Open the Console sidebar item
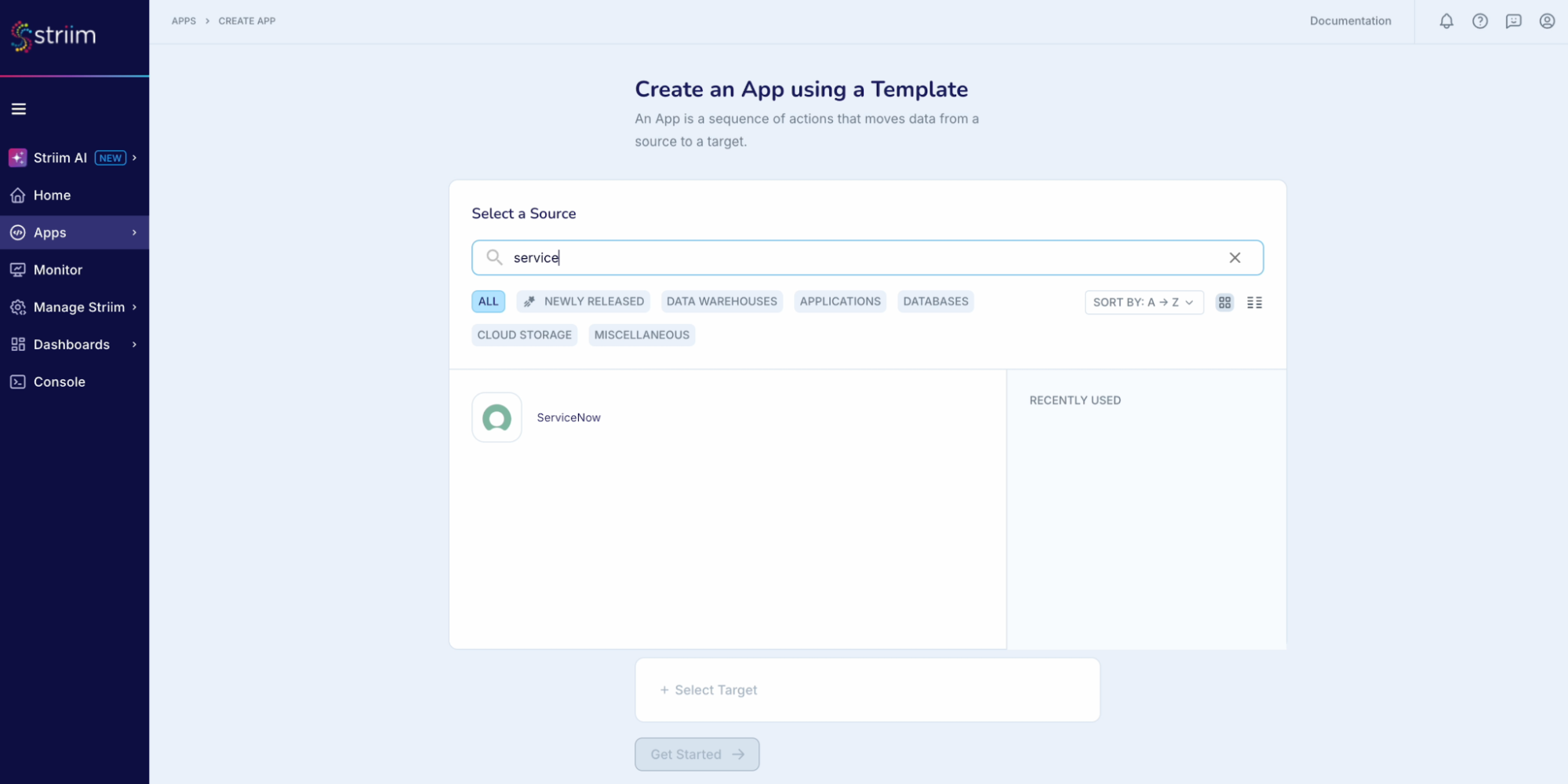Image resolution: width=1568 pixels, height=784 pixels. (x=74, y=381)
